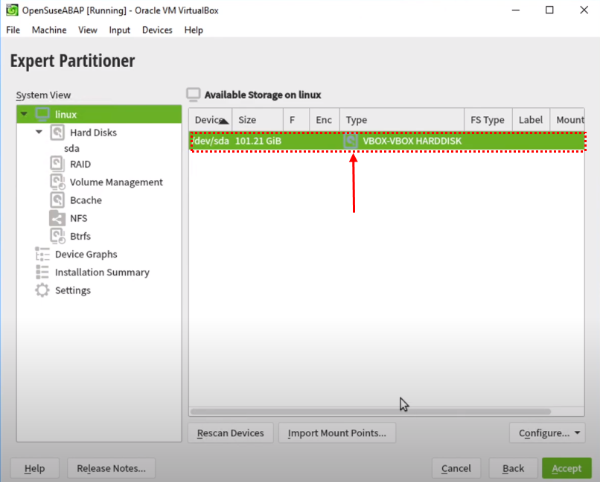Click the green Accept button

[x=567, y=468]
